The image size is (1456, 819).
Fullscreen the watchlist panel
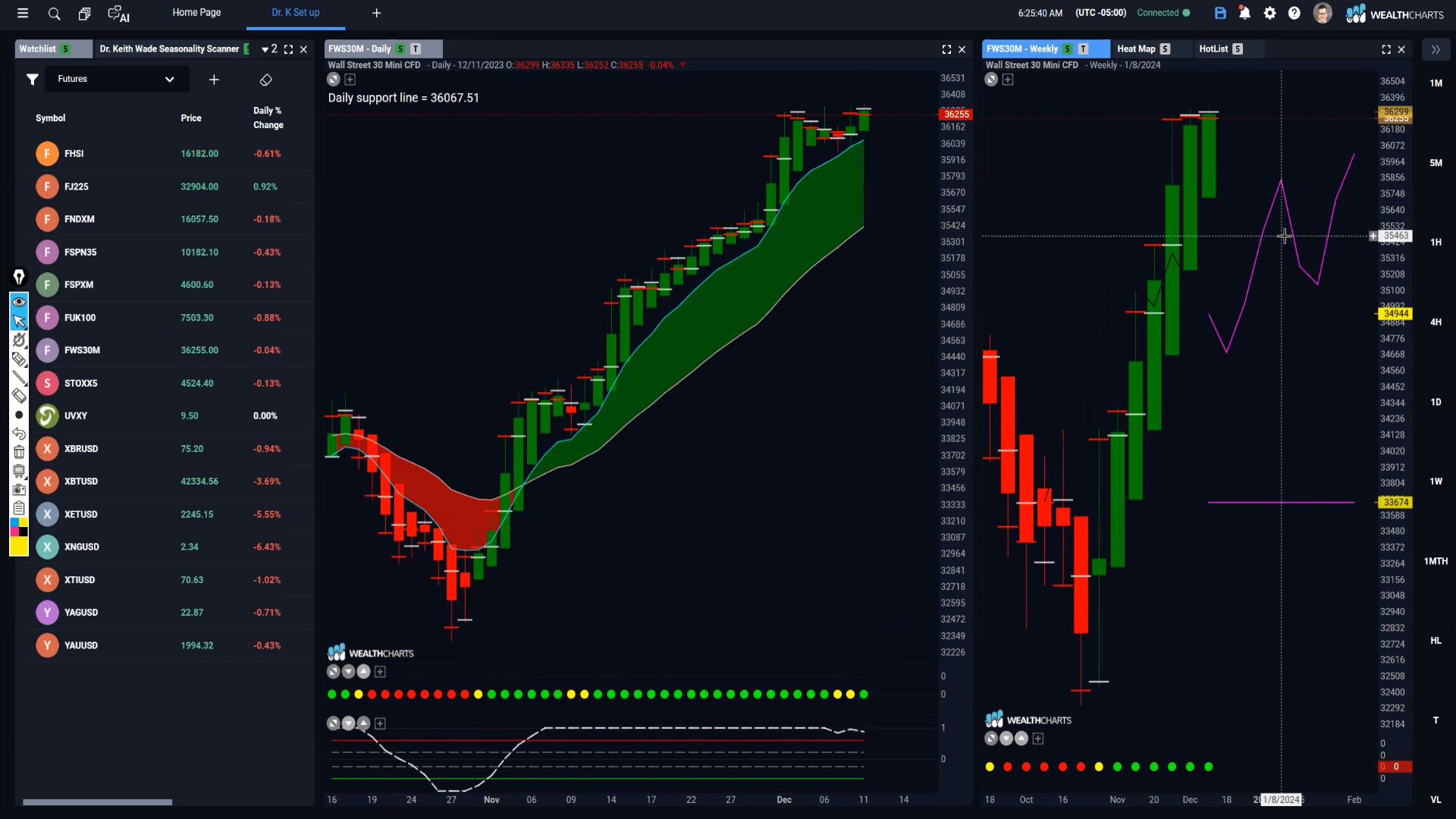tap(288, 49)
